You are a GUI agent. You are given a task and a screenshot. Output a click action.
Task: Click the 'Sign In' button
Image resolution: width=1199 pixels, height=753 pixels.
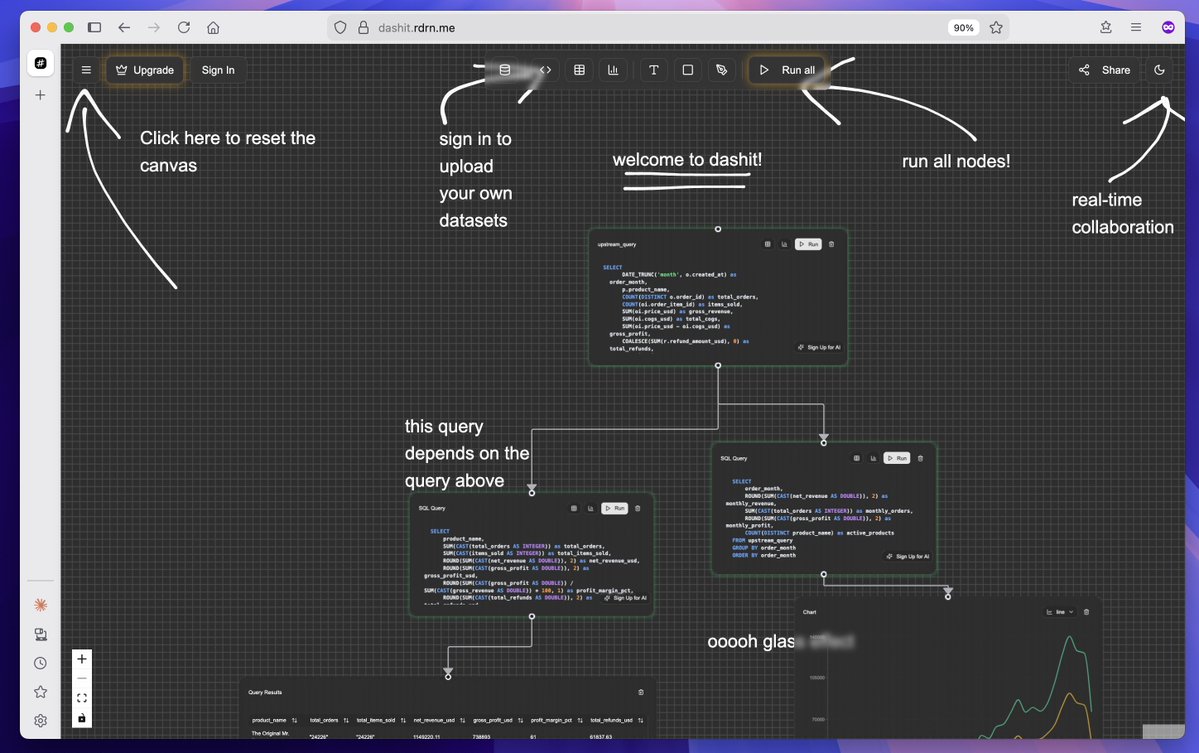point(218,70)
